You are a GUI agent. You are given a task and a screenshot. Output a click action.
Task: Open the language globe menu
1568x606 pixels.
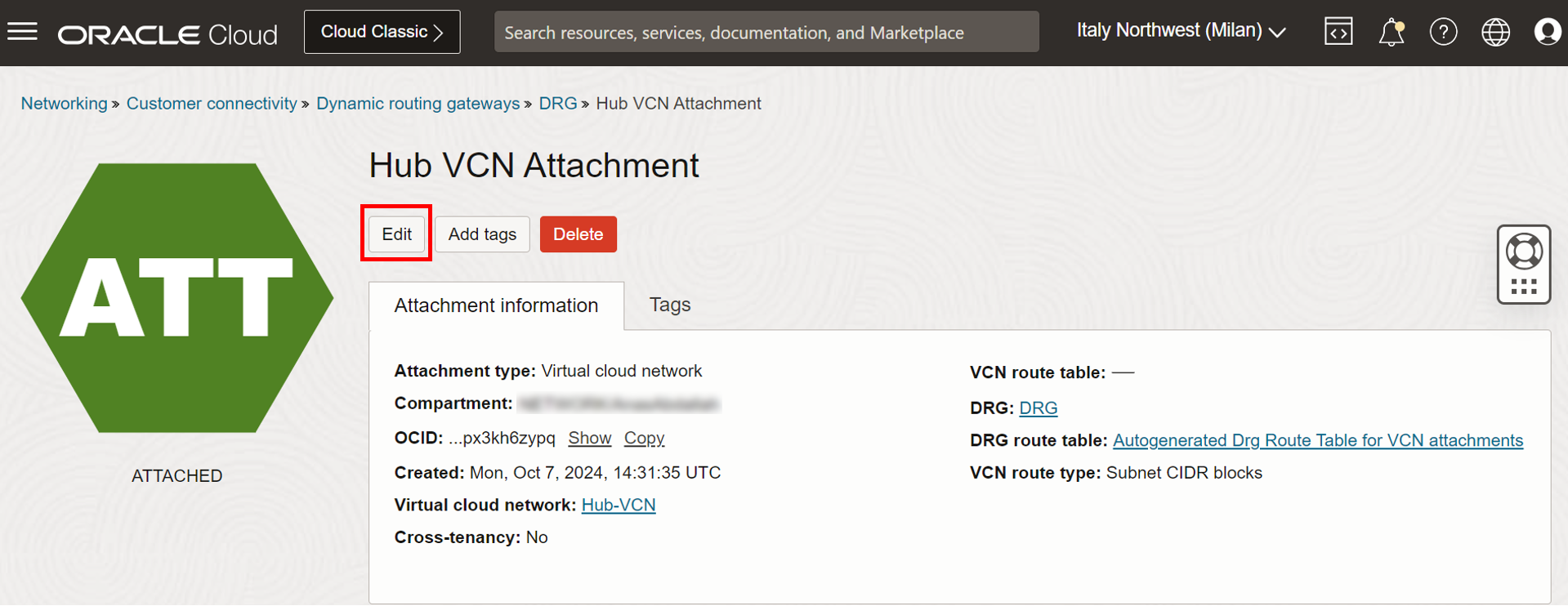coord(1496,32)
